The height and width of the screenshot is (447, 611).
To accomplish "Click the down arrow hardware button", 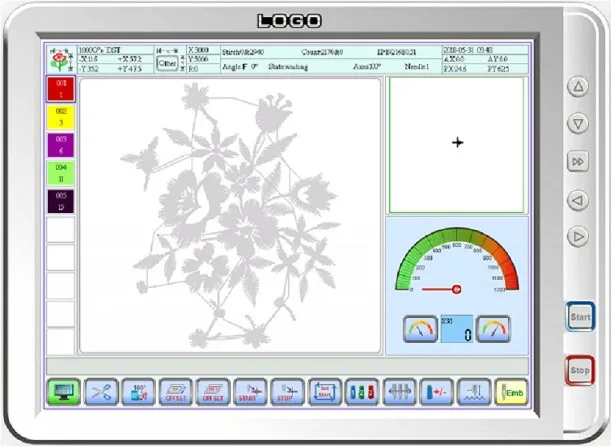I will [x=578, y=124].
